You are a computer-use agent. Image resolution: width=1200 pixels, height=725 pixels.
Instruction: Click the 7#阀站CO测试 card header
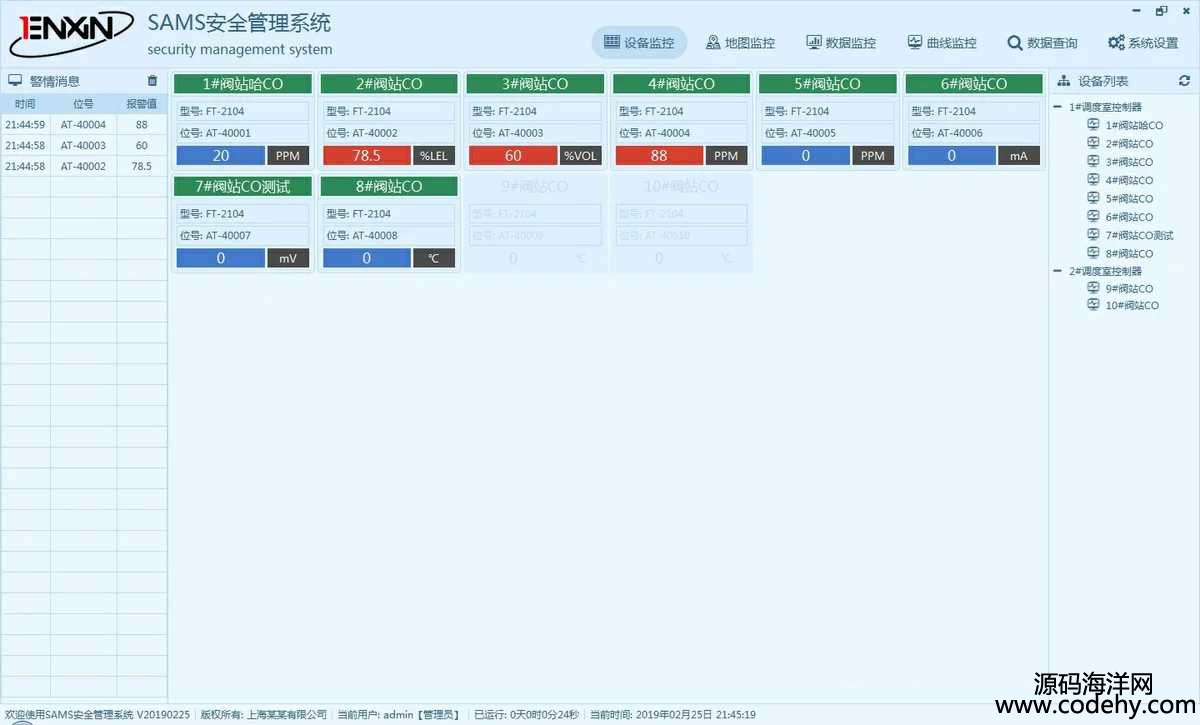tap(243, 186)
